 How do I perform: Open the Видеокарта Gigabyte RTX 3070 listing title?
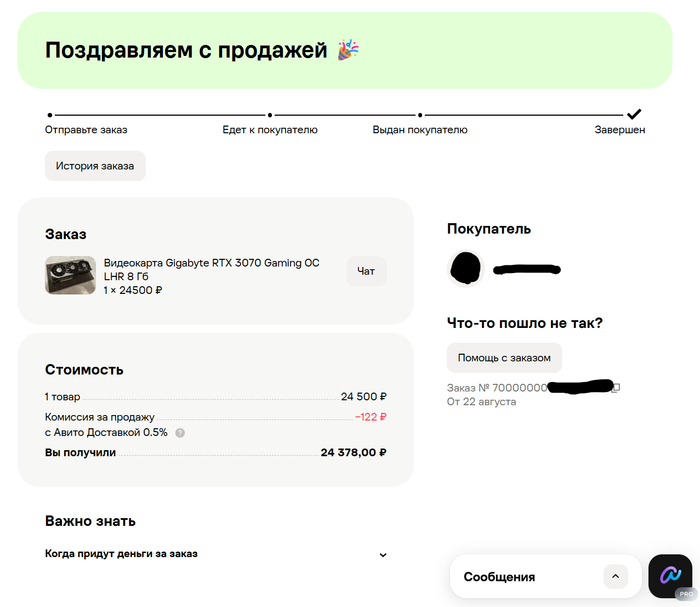[x=212, y=270]
